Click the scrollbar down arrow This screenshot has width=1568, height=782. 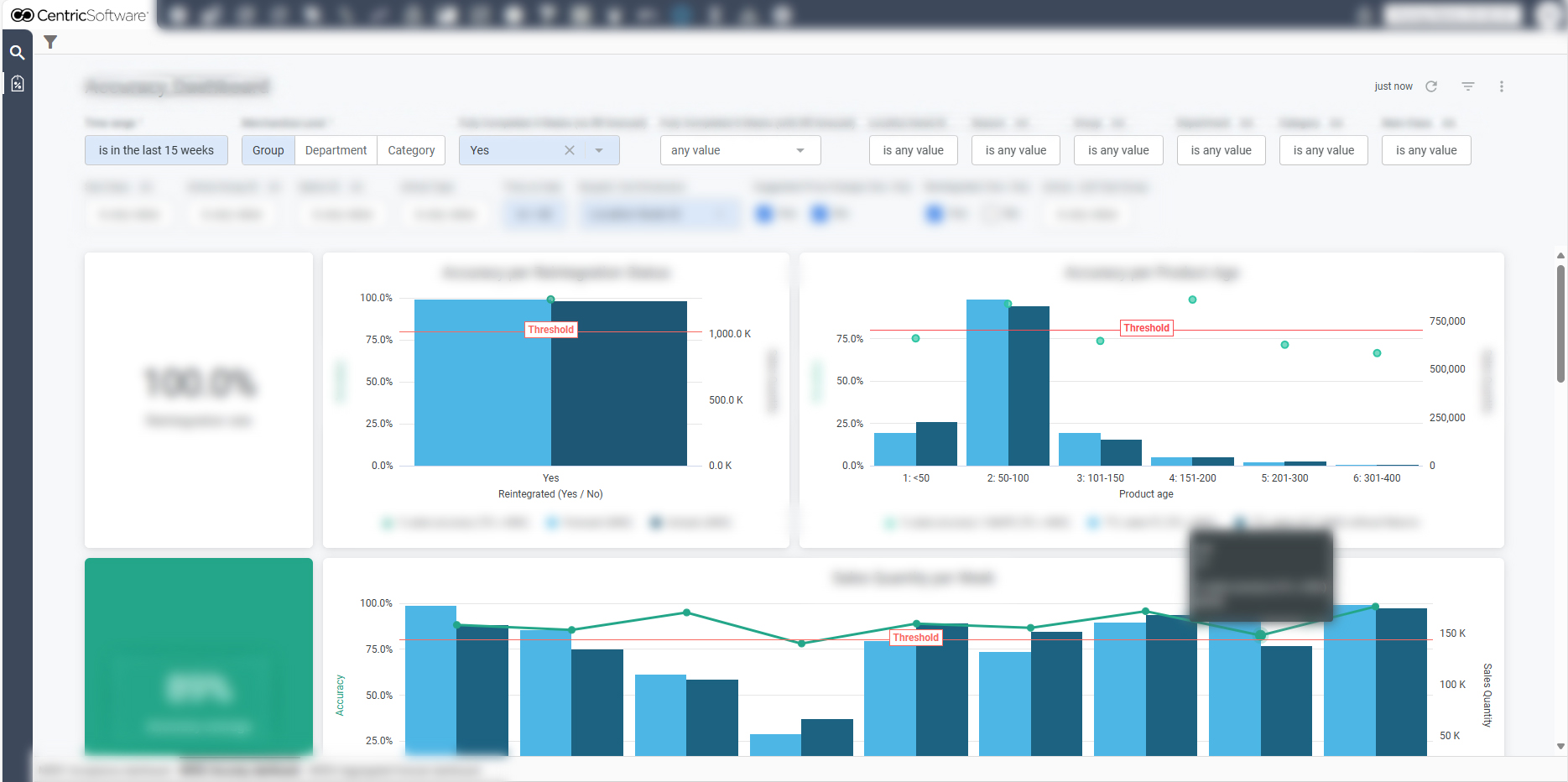[x=1560, y=746]
